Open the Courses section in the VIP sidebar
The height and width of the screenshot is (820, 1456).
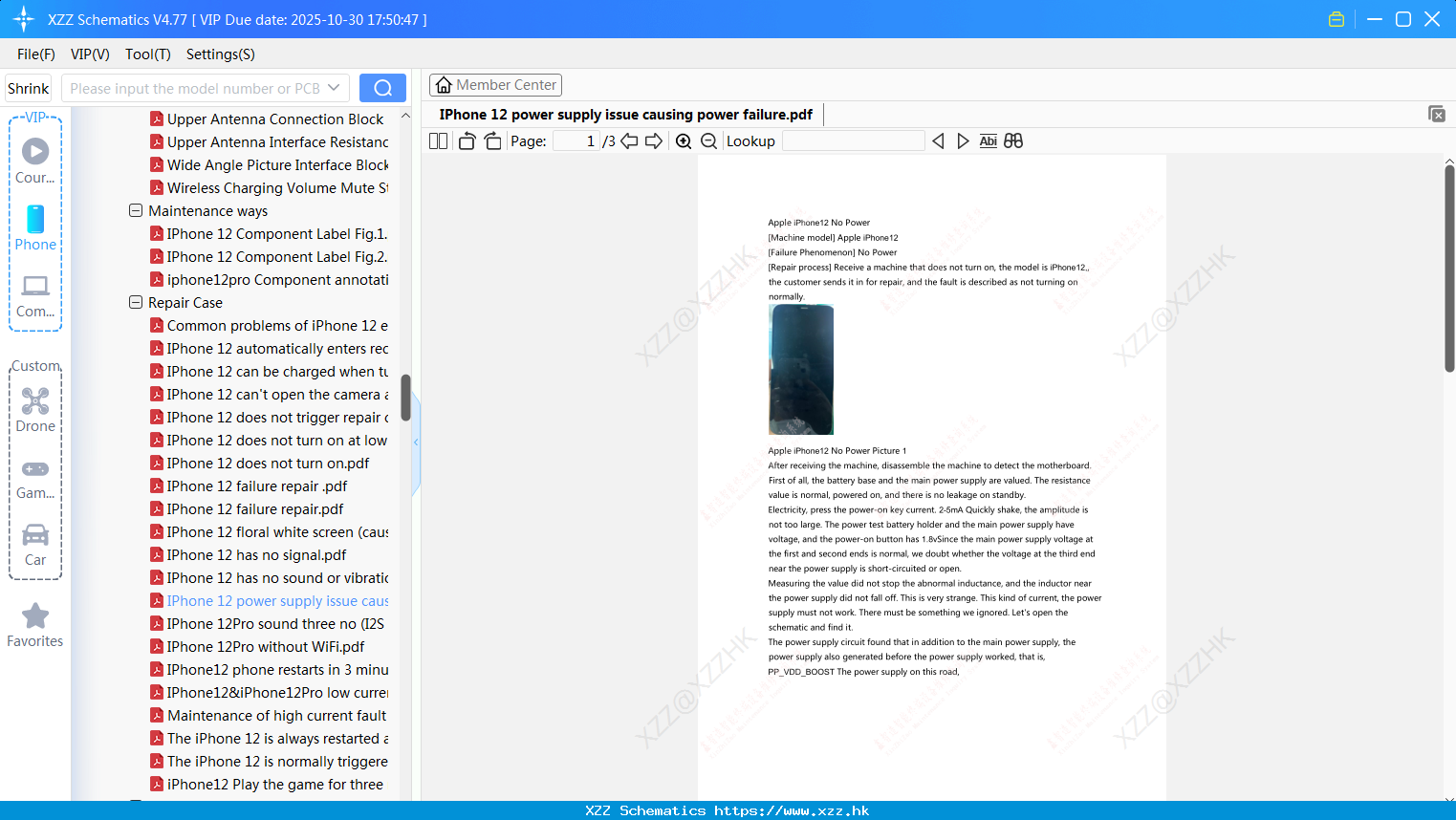[x=35, y=161]
